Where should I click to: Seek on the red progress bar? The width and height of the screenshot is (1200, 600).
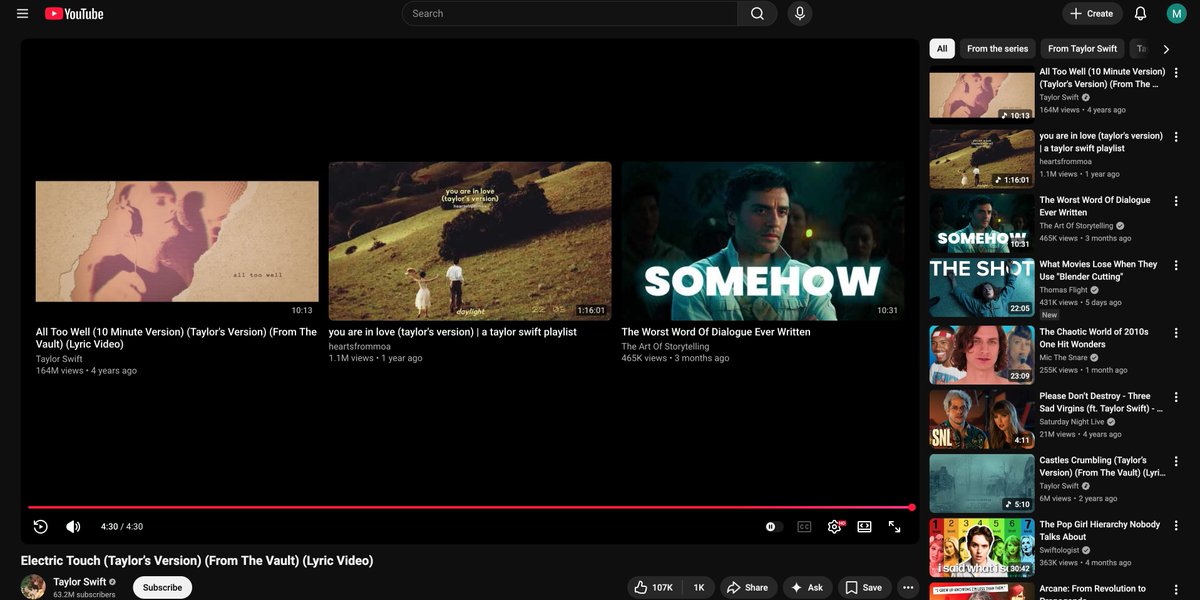coord(470,507)
